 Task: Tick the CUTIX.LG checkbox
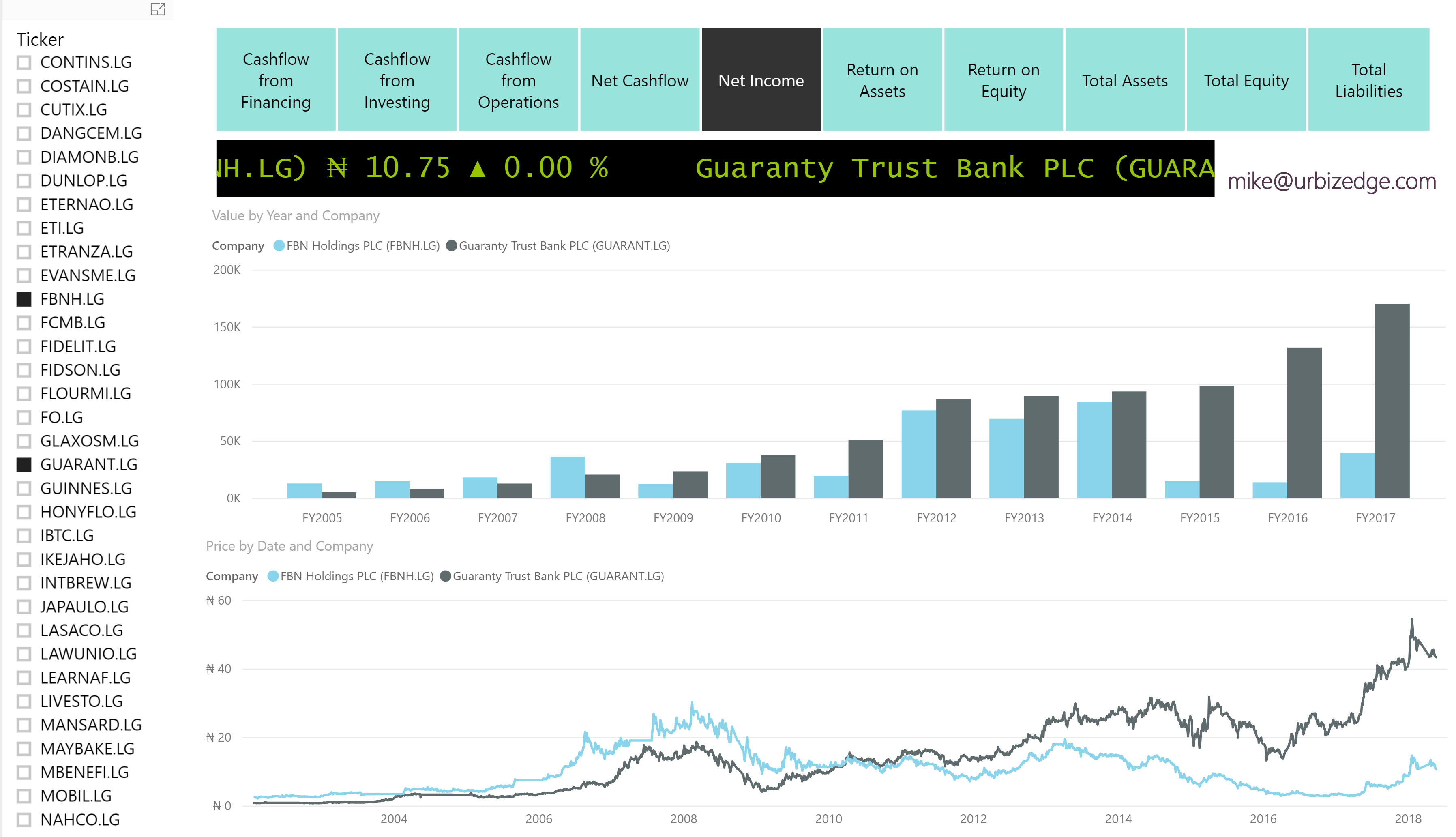pos(24,109)
